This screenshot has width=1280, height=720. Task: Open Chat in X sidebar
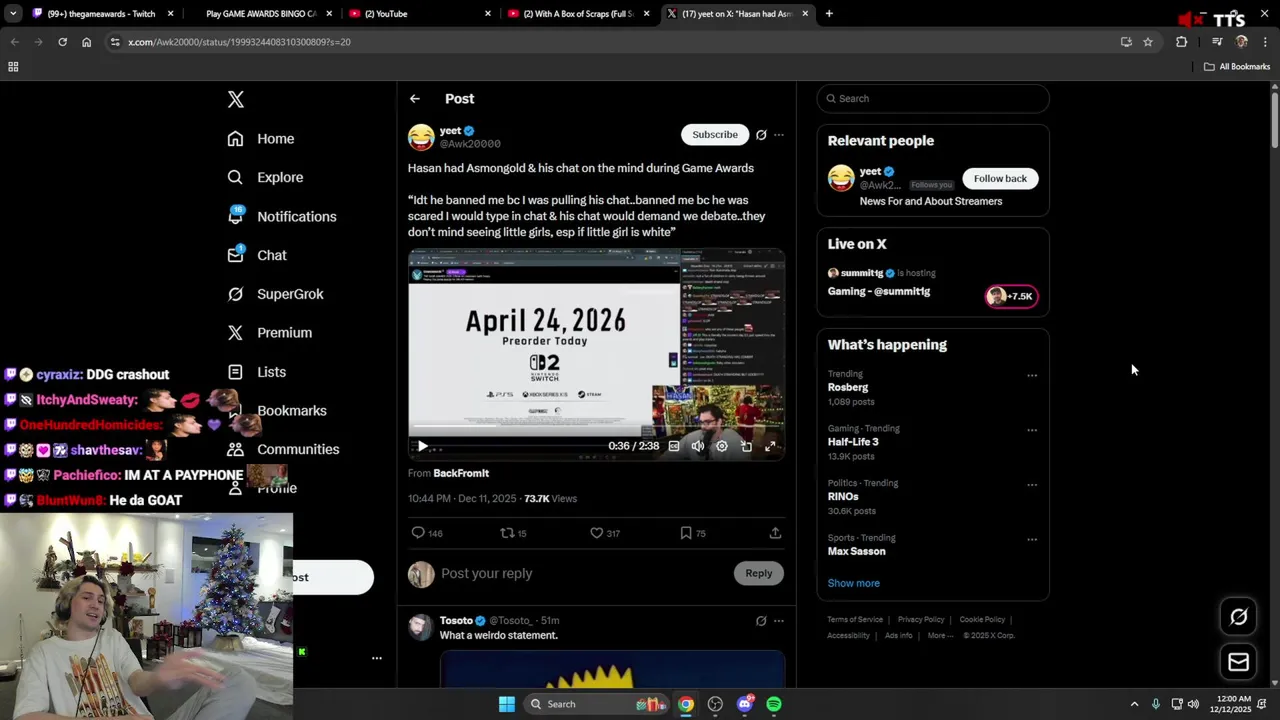pyautogui.click(x=257, y=255)
